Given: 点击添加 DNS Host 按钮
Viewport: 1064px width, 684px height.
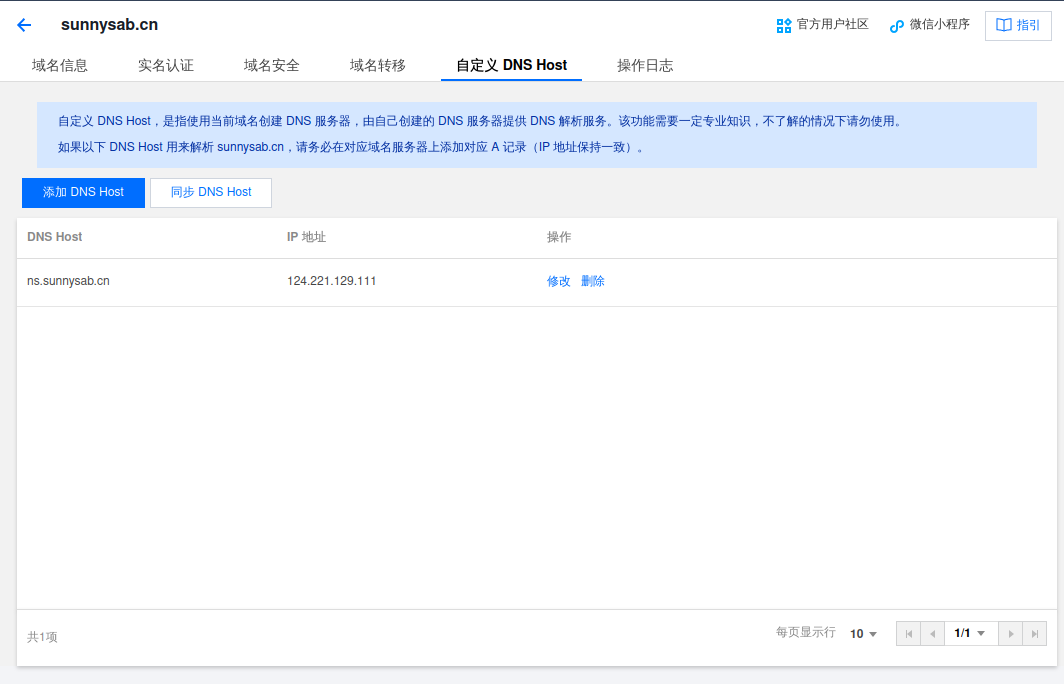Looking at the screenshot, I should click(83, 192).
